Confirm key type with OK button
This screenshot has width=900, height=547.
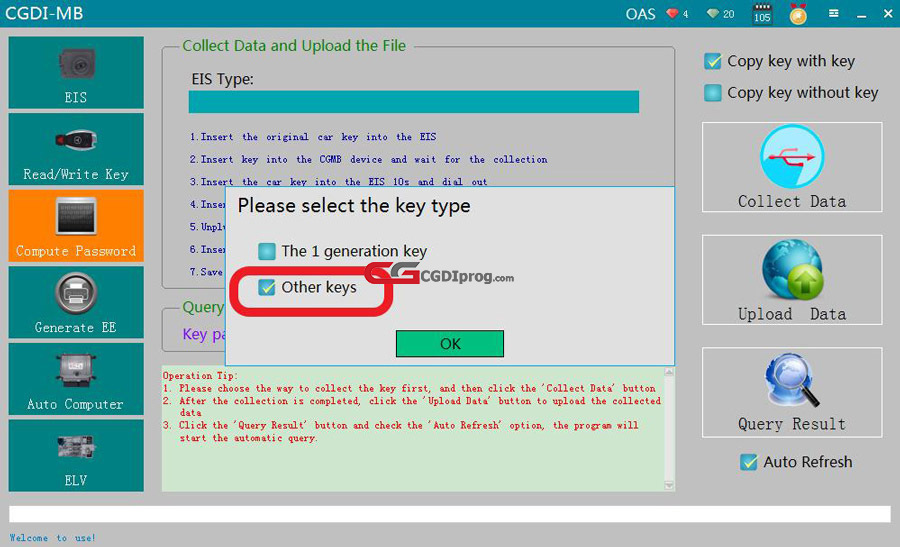pos(450,343)
